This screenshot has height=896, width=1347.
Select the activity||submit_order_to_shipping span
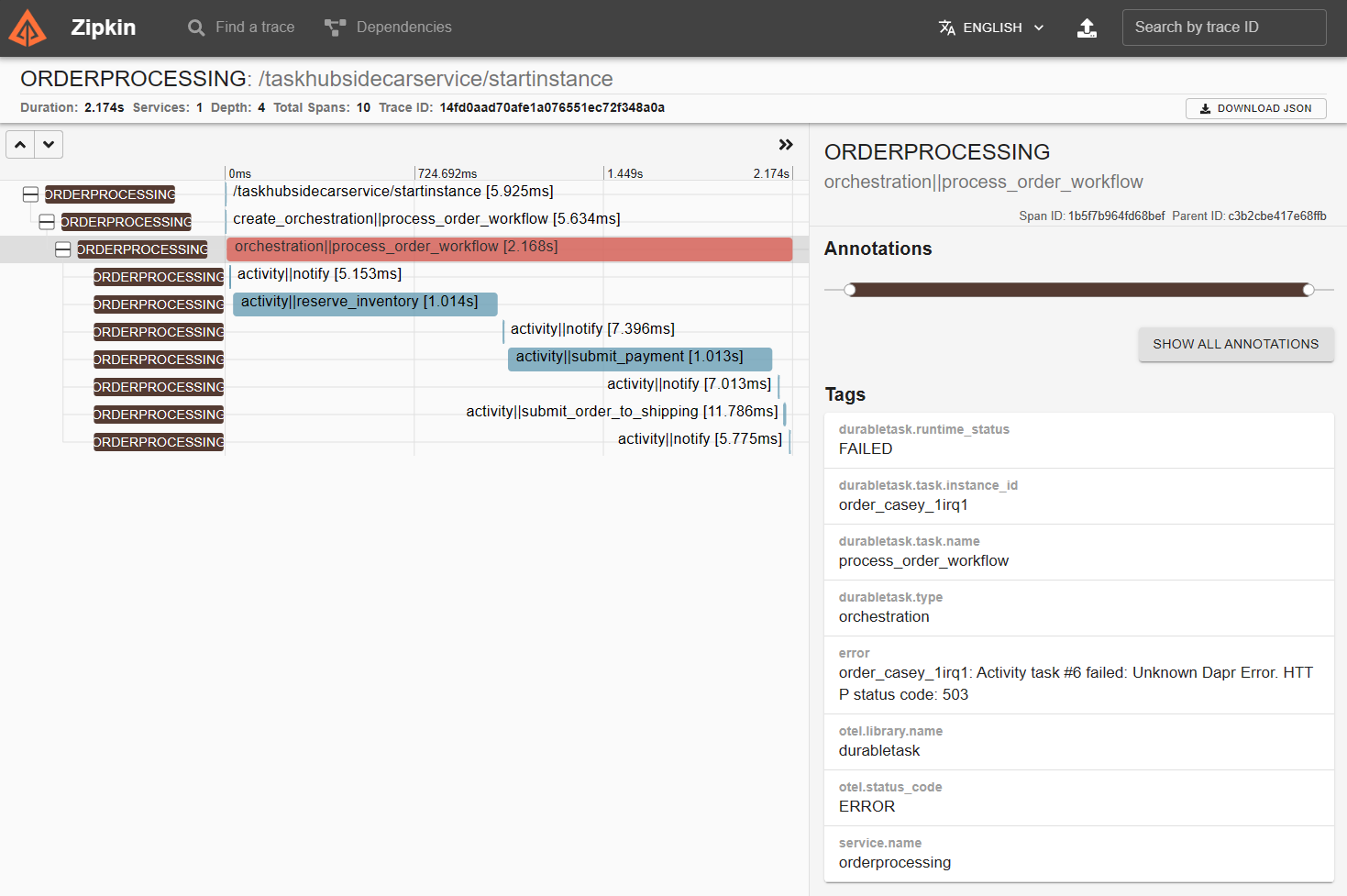click(622, 412)
